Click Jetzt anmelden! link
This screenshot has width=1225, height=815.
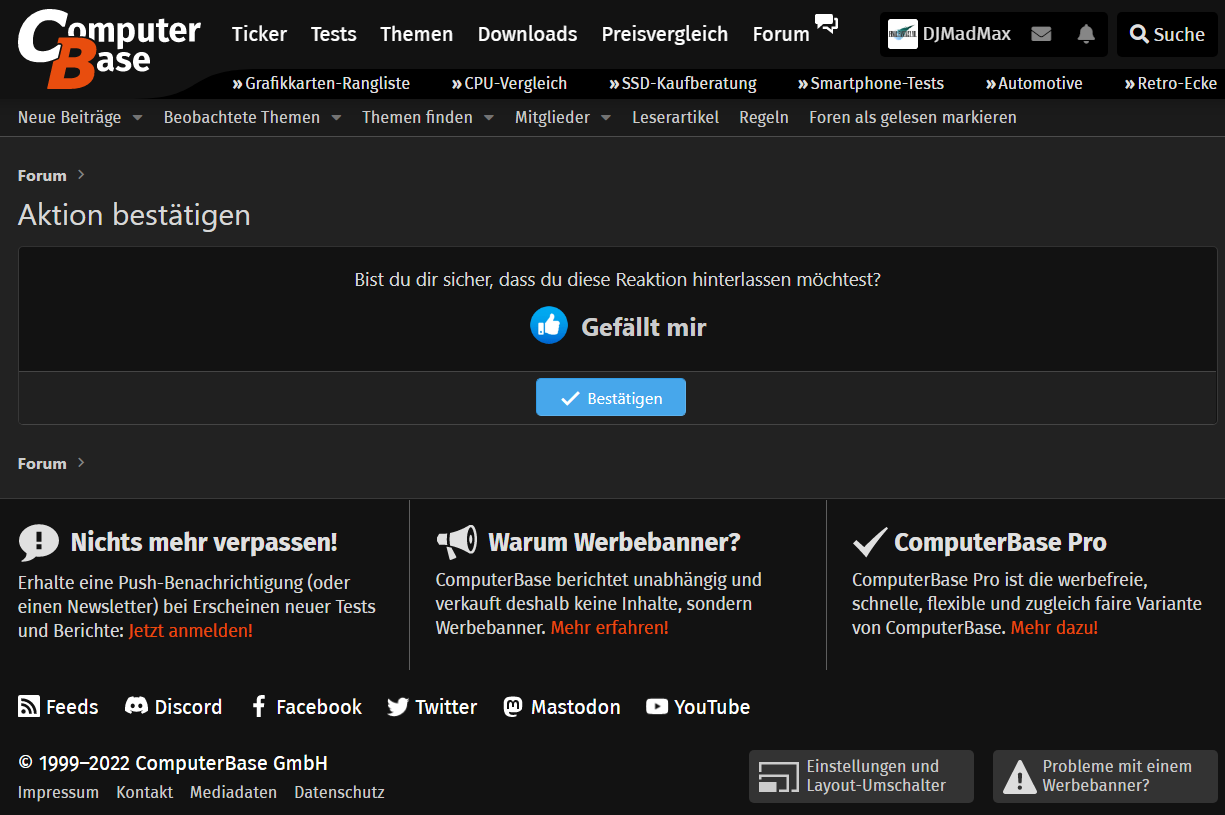191,631
